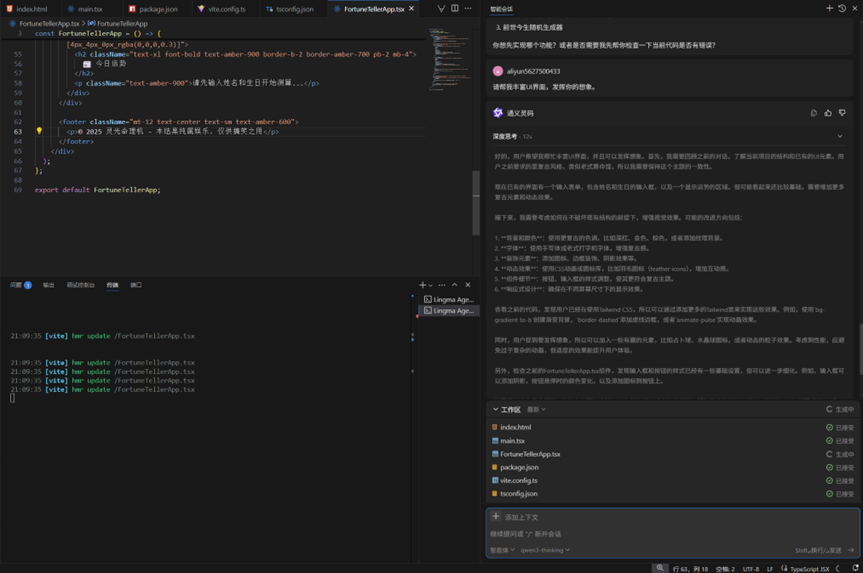Click the 已接受 check icon for package.json
863x573 pixels.
(829, 467)
